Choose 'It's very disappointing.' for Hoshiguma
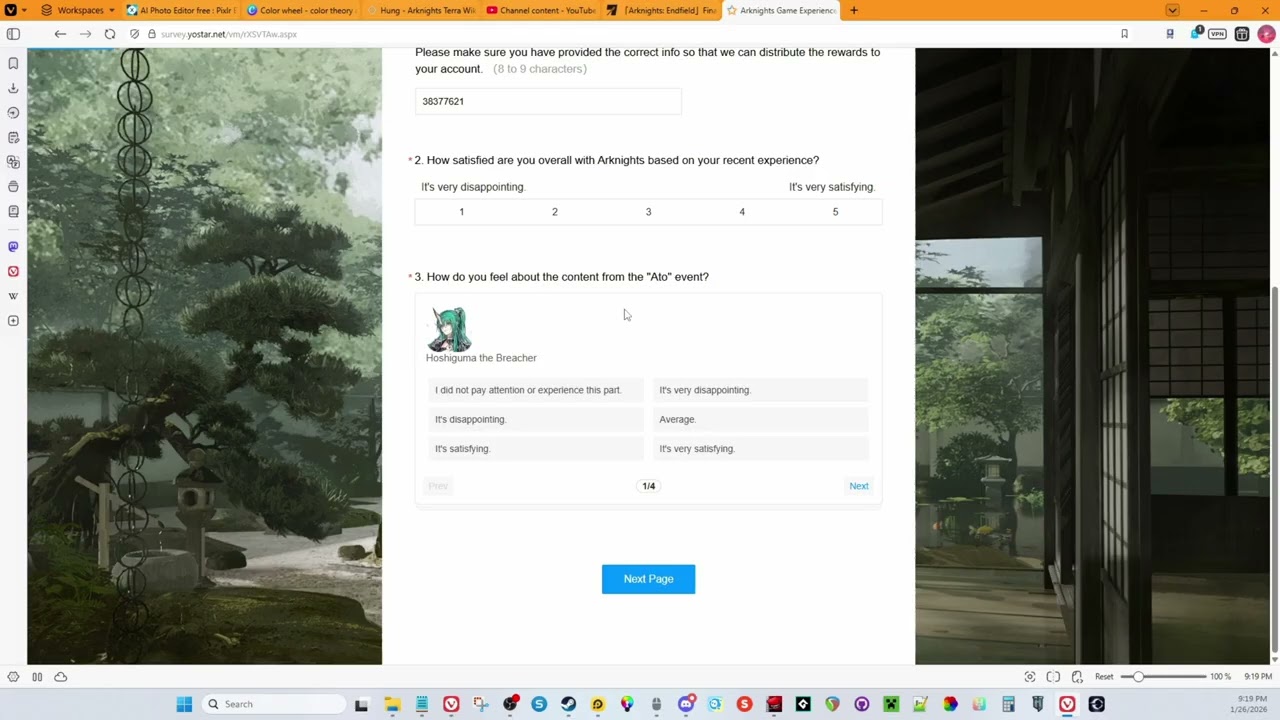The image size is (1280, 720). click(760, 390)
